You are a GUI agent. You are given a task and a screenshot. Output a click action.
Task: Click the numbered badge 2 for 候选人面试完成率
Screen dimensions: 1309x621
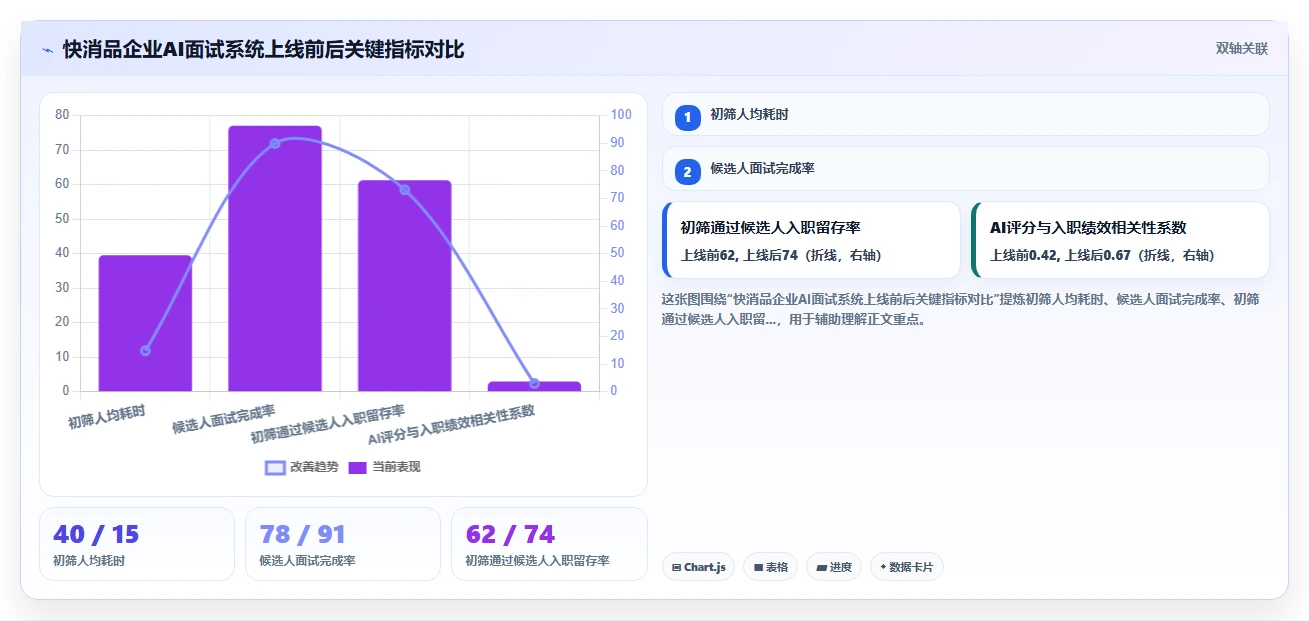(687, 172)
